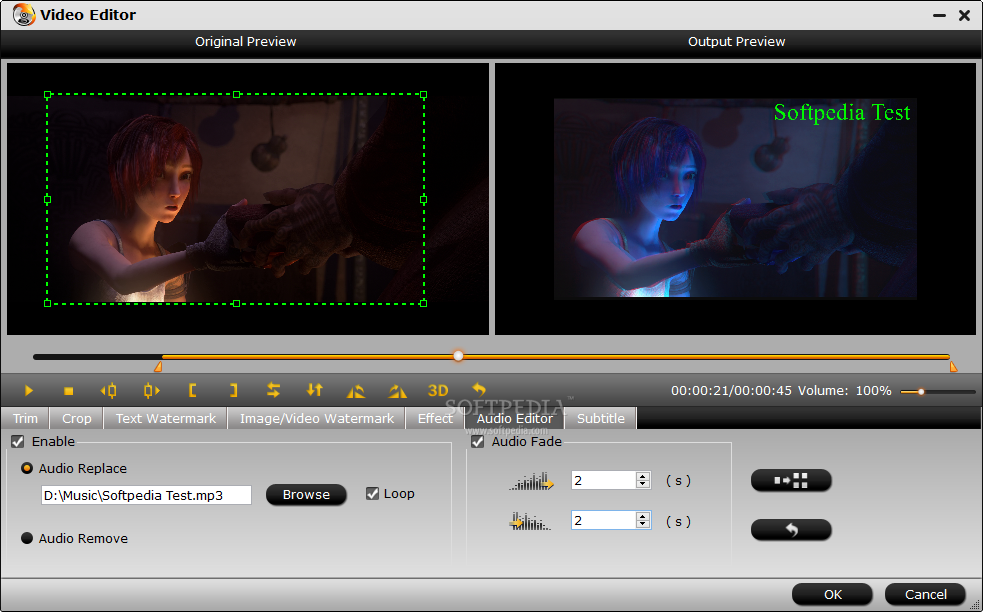Image resolution: width=983 pixels, height=612 pixels.
Task: Click the top-left crop handle in Original Preview
Action: [48, 95]
